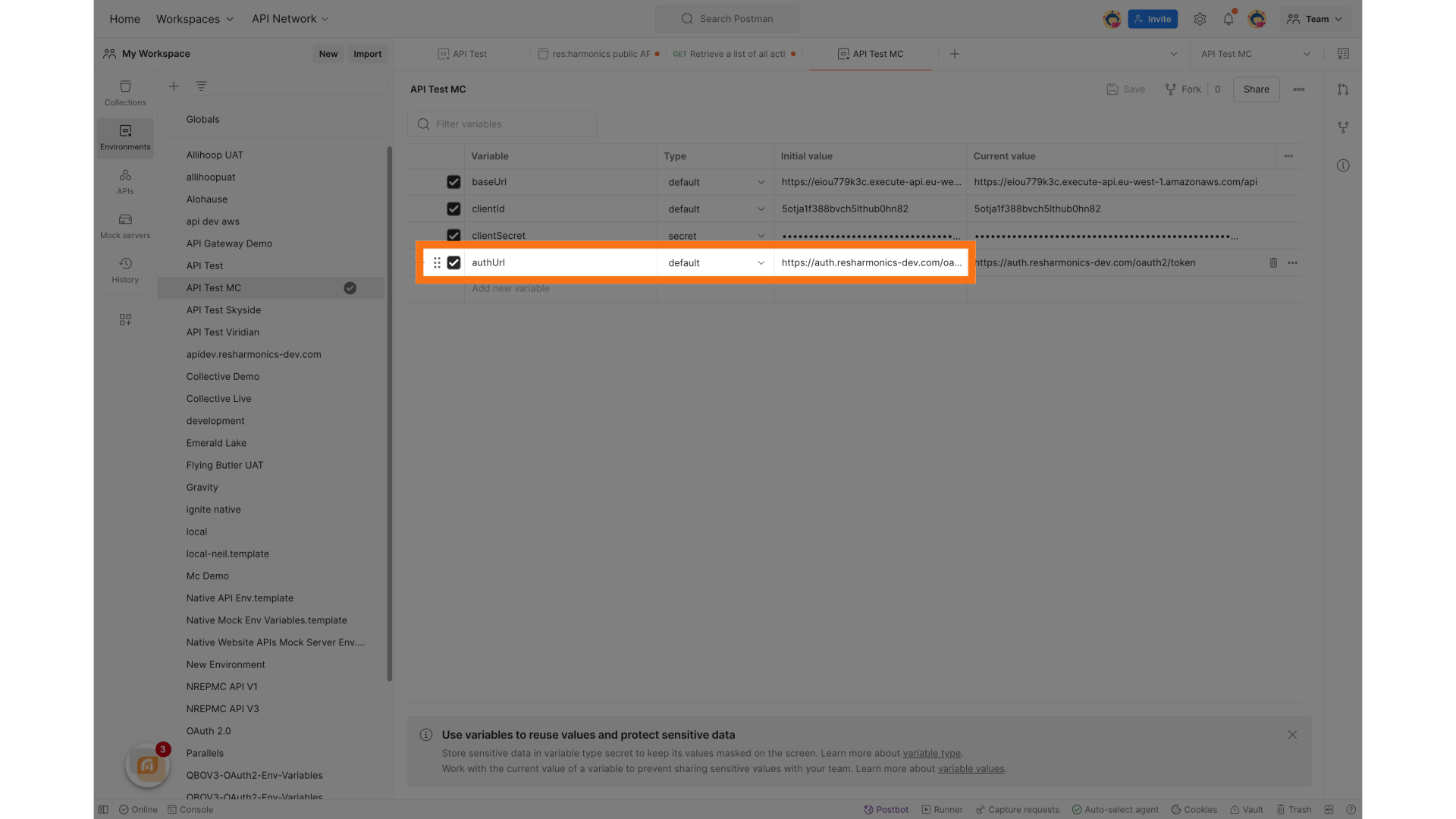1456x819 pixels.
Task: Click the Save icon for environment
Action: tap(1126, 89)
